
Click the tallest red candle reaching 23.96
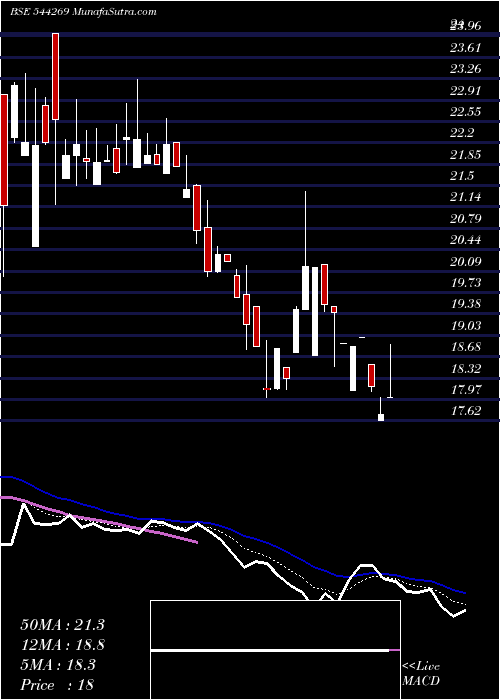click(55, 76)
